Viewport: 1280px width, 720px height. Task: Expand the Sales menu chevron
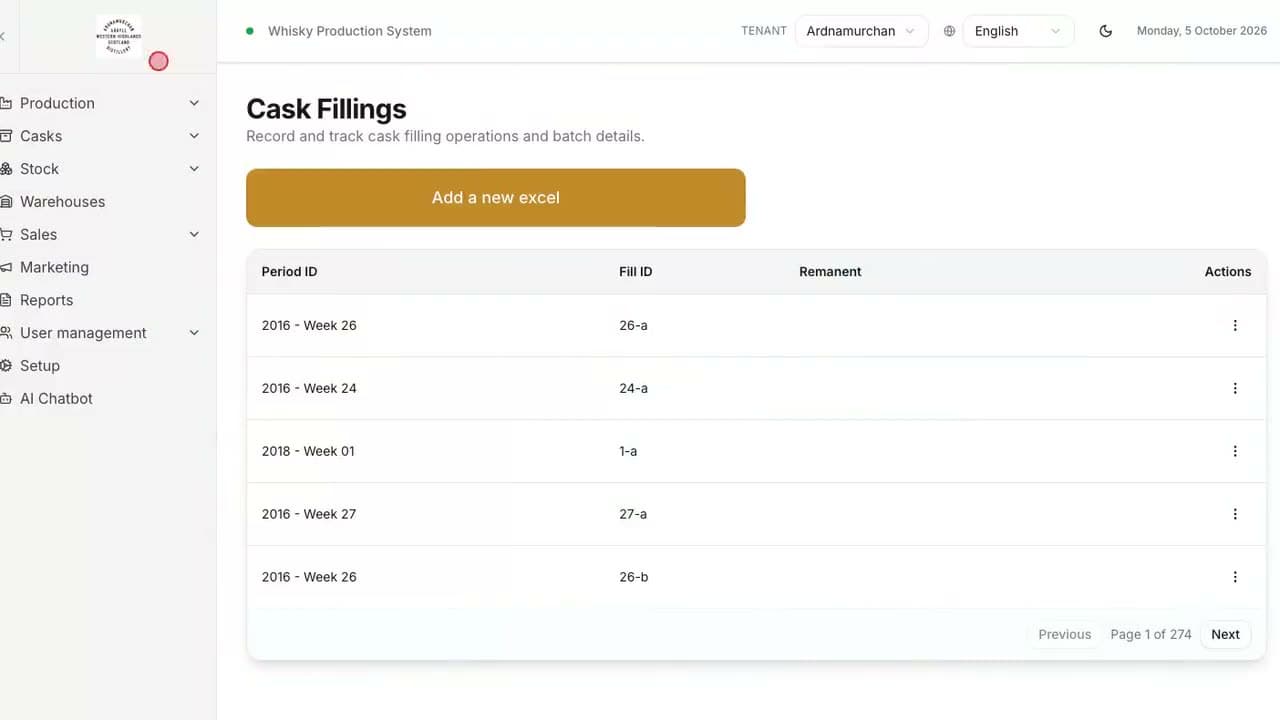point(194,234)
